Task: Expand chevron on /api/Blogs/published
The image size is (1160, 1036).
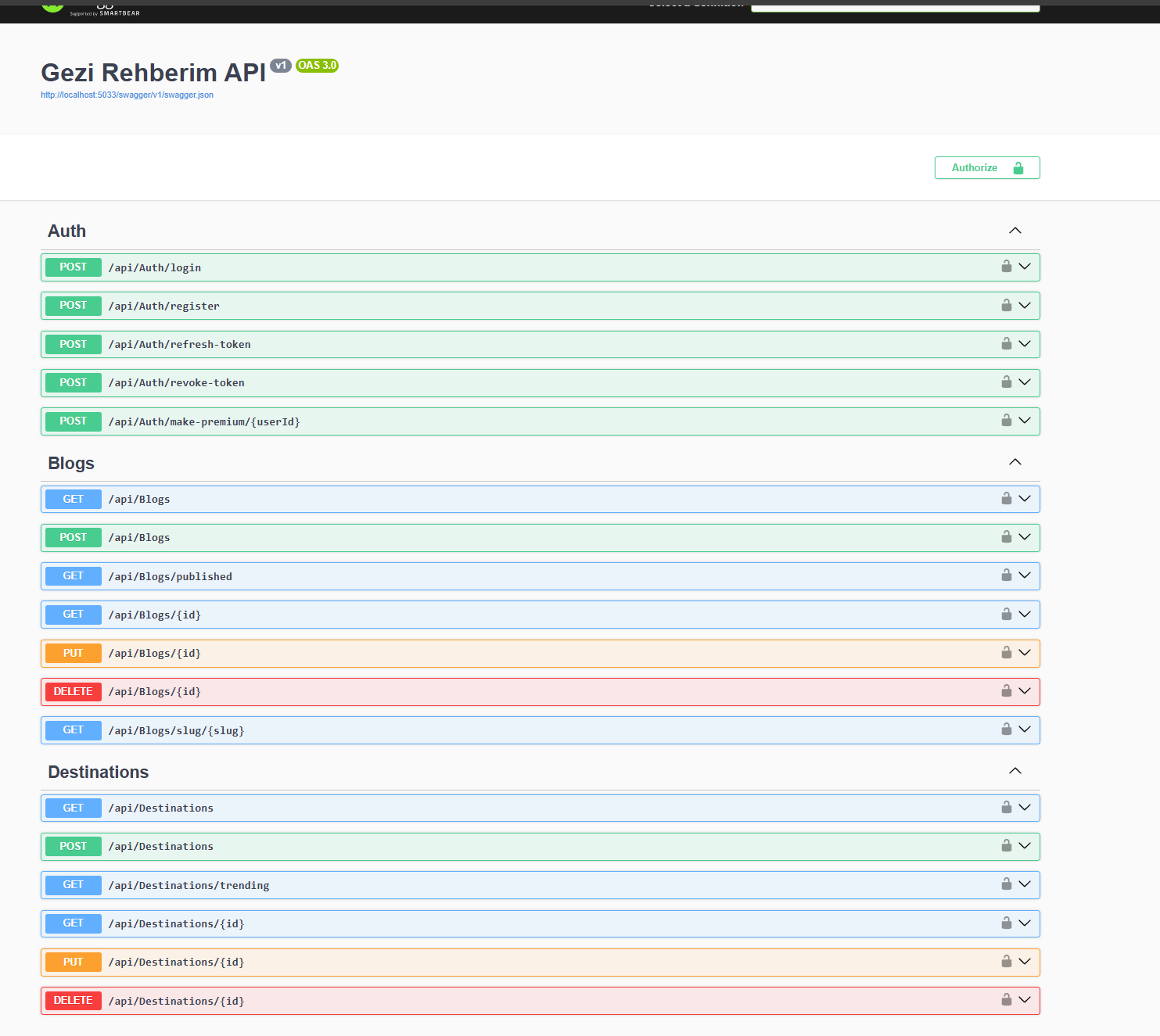Action: [x=1025, y=575]
